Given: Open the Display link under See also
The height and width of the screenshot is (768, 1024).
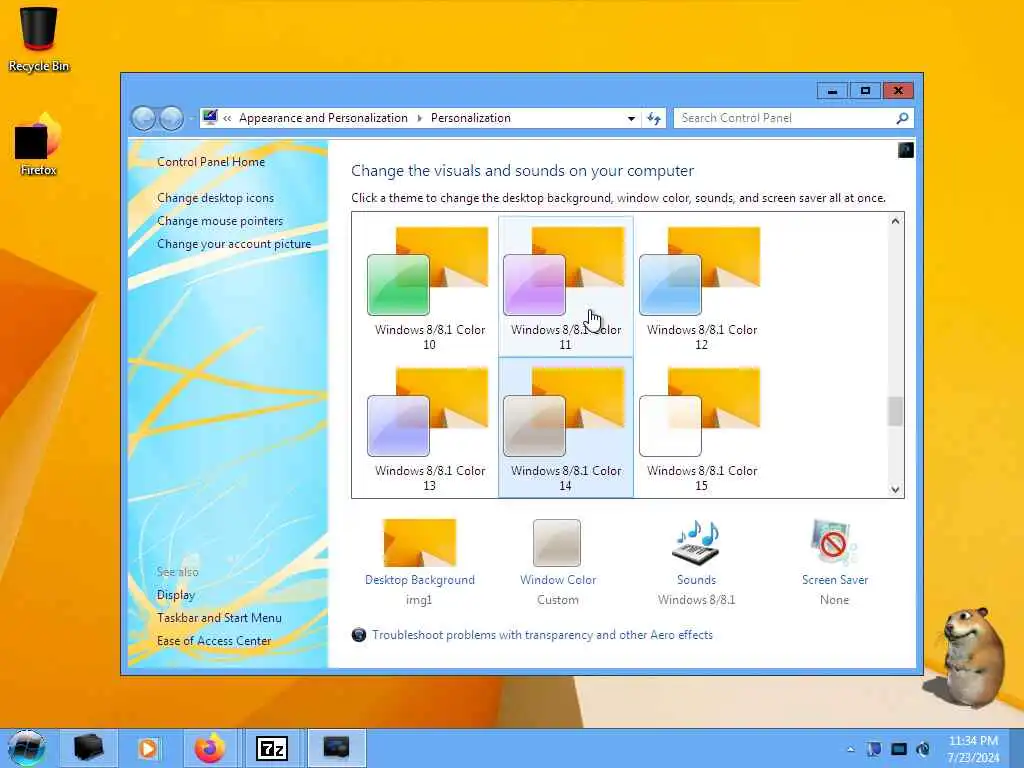Looking at the screenshot, I should pos(176,595).
